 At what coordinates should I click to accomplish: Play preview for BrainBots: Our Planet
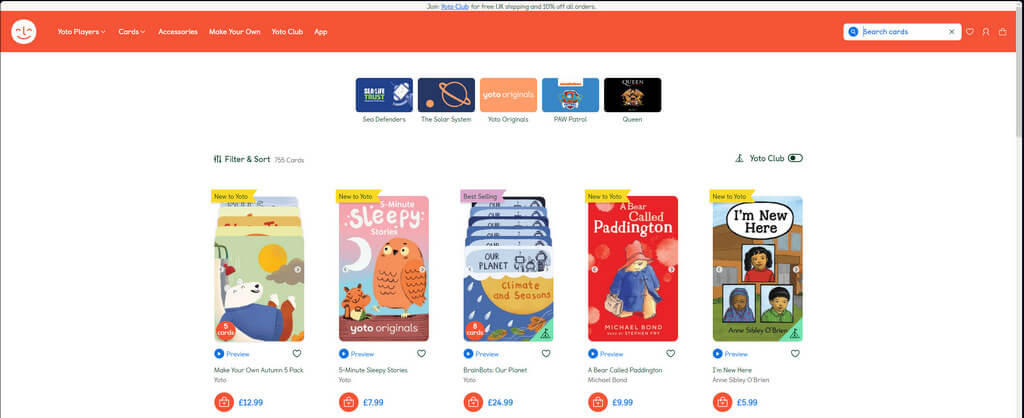(481, 354)
